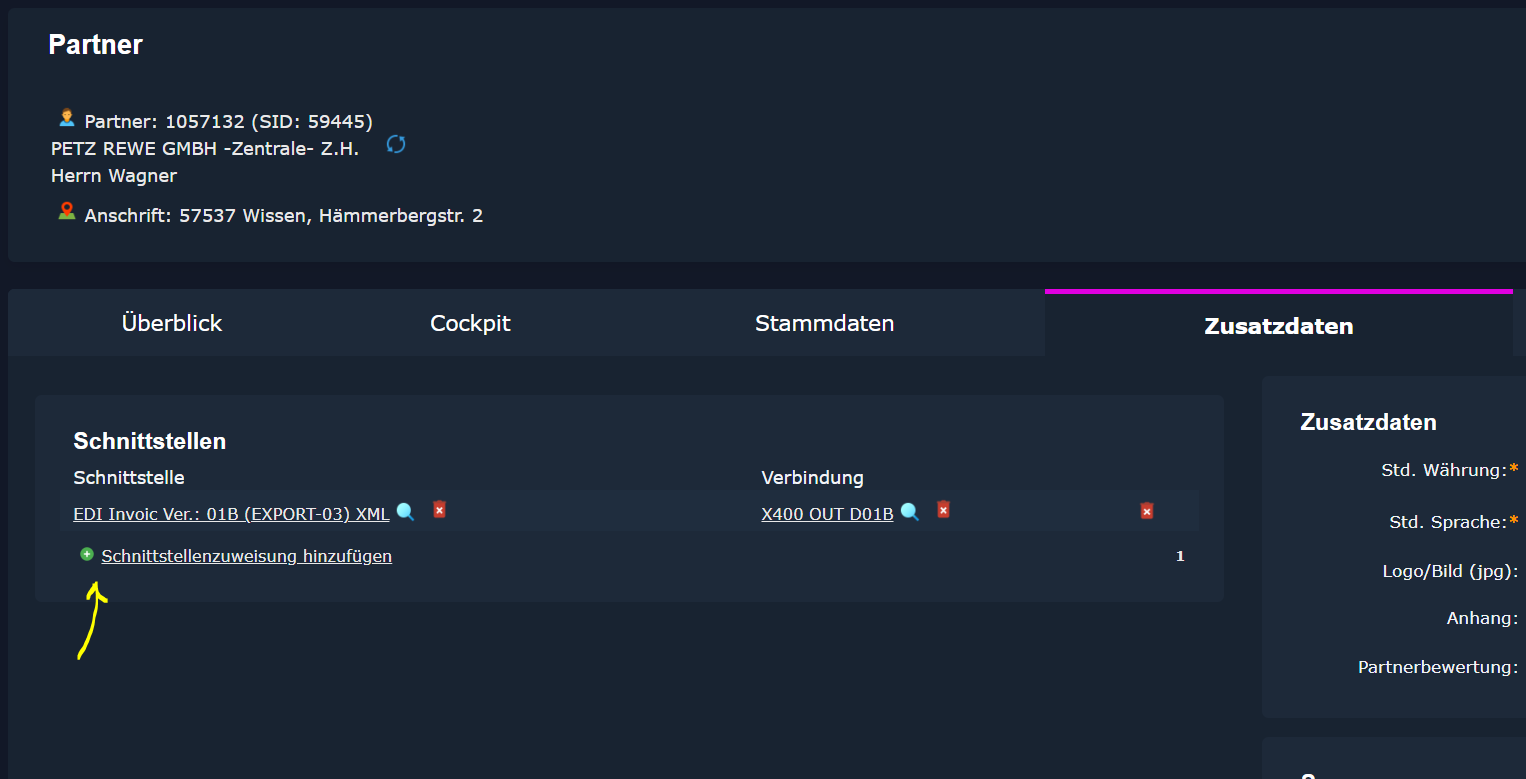Open the Cockpit tab
This screenshot has height=779, width=1526.
[470, 323]
